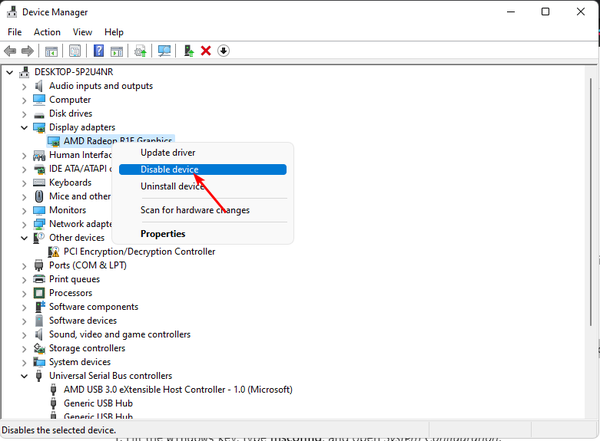This screenshot has height=441, width=600.
Task: Open the Help menu
Action: pyautogui.click(x=114, y=32)
